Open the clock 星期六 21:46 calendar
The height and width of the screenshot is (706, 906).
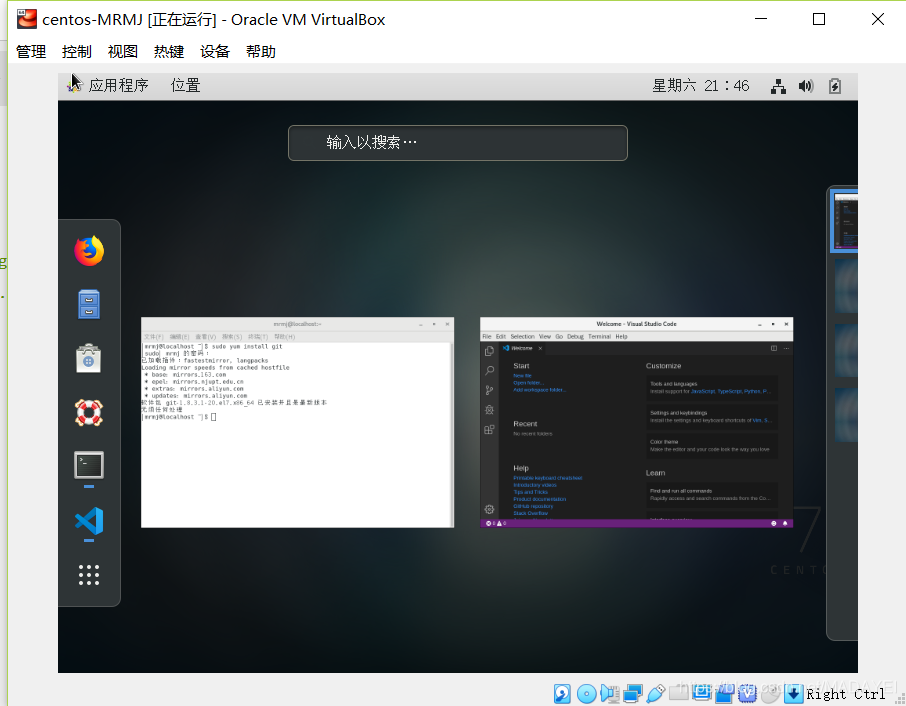700,86
